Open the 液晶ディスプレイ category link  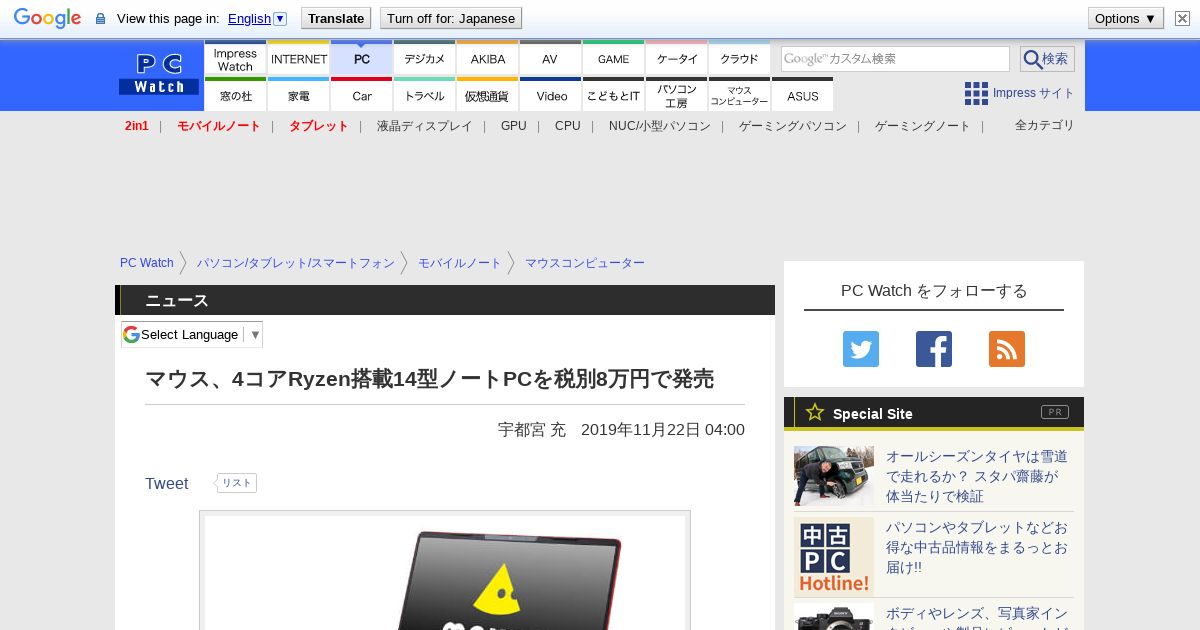coord(424,126)
